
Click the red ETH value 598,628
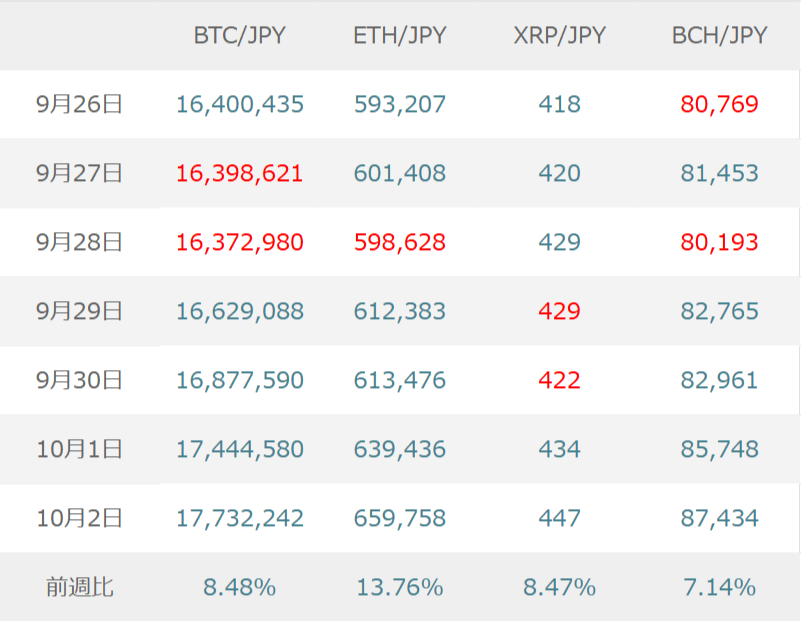click(x=399, y=242)
